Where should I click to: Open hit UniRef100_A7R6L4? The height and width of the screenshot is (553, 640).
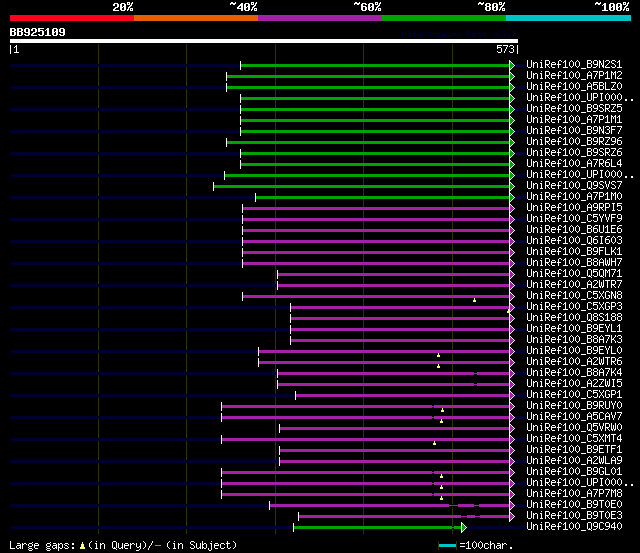[574, 164]
